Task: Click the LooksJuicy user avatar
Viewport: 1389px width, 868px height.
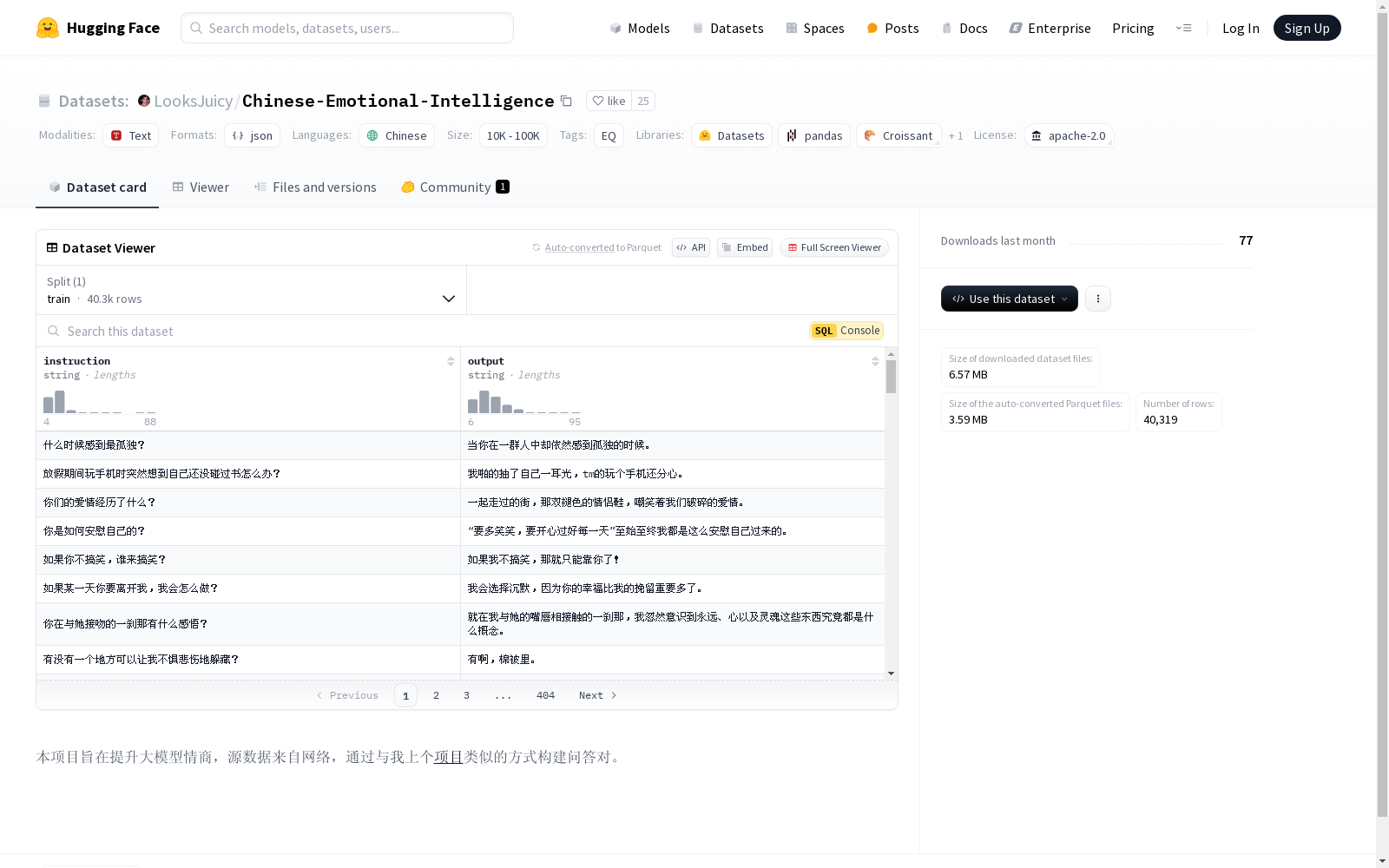Action: tap(144, 101)
